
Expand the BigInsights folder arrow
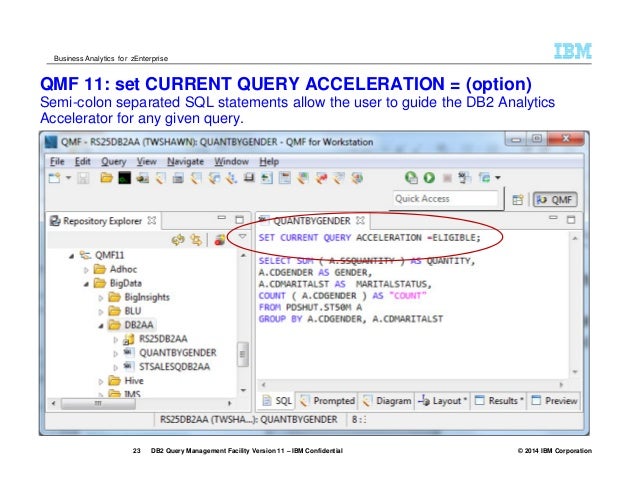101,298
